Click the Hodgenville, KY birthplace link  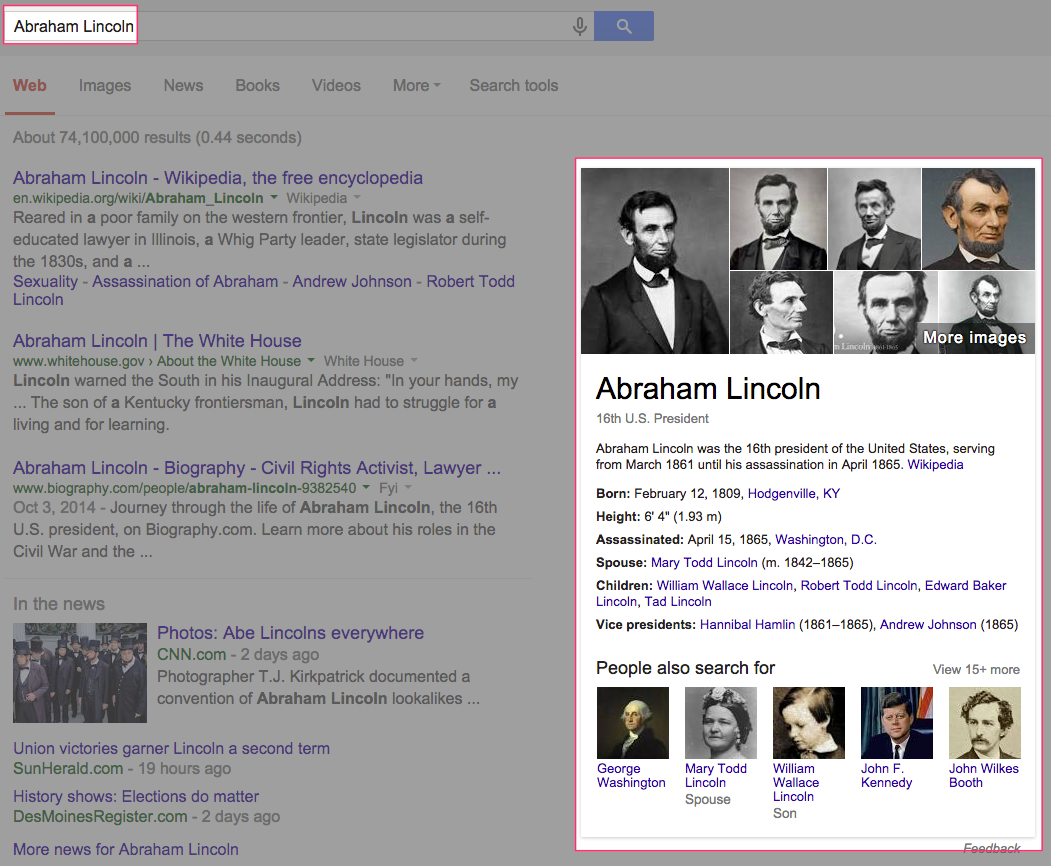[794, 493]
